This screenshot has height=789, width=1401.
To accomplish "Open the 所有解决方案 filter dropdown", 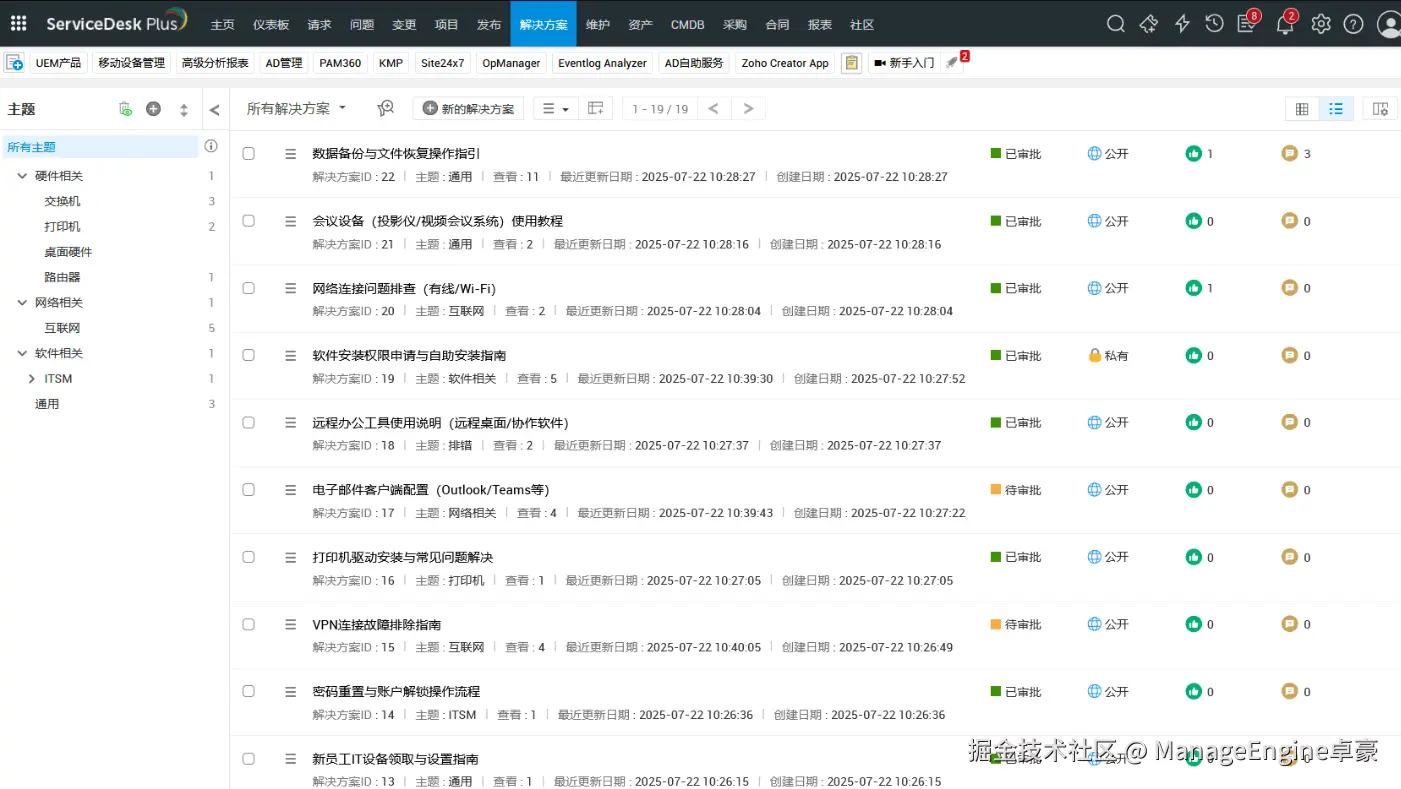I will (296, 108).
